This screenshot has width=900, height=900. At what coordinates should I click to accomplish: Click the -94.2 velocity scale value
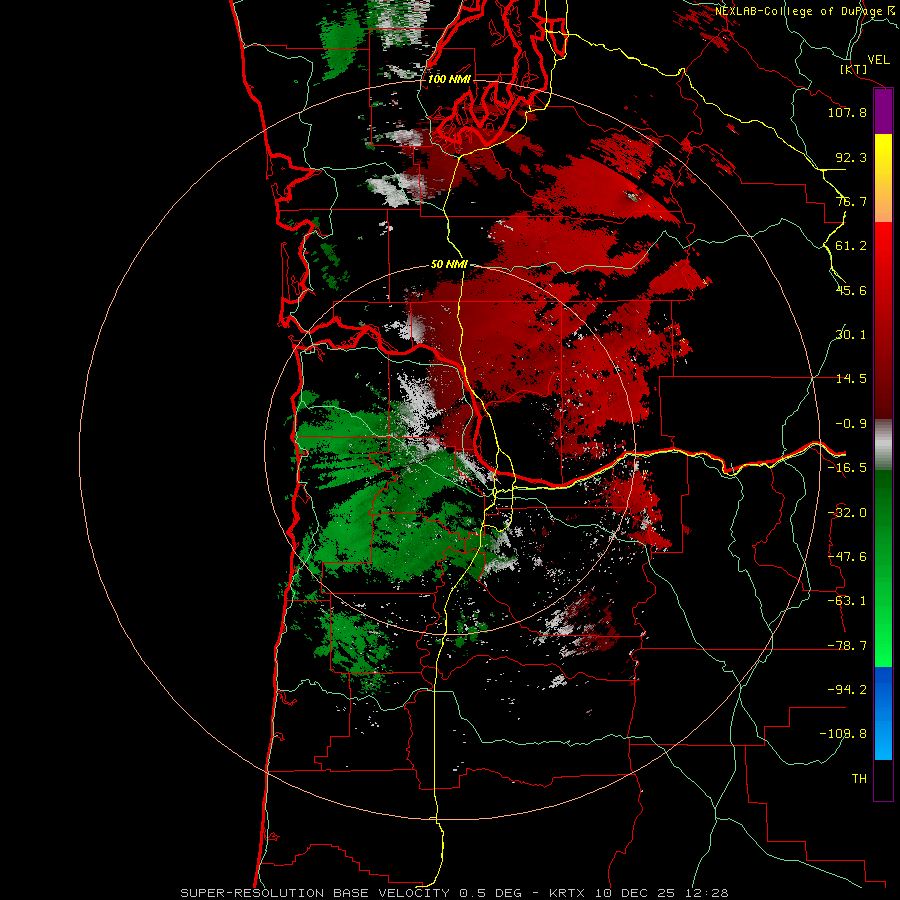[x=847, y=689]
